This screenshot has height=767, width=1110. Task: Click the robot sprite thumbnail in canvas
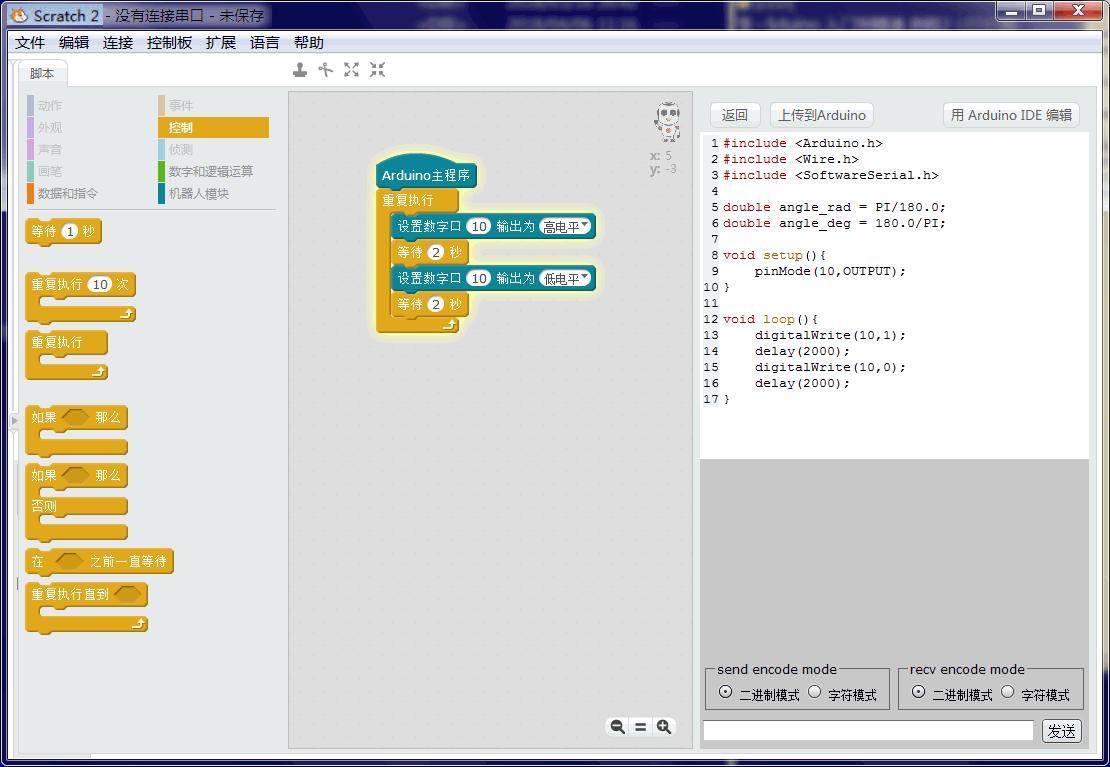point(668,122)
